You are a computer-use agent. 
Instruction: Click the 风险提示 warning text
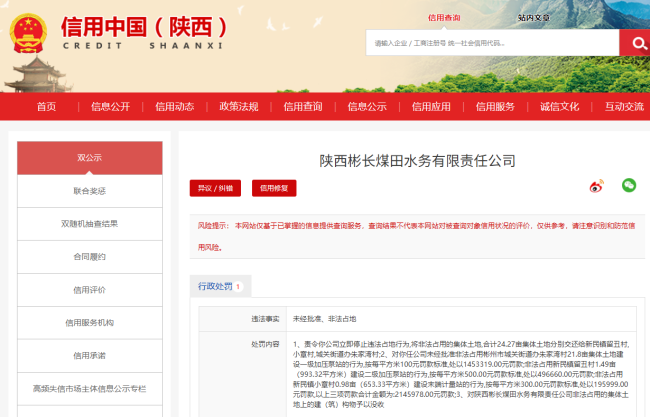click(x=417, y=237)
